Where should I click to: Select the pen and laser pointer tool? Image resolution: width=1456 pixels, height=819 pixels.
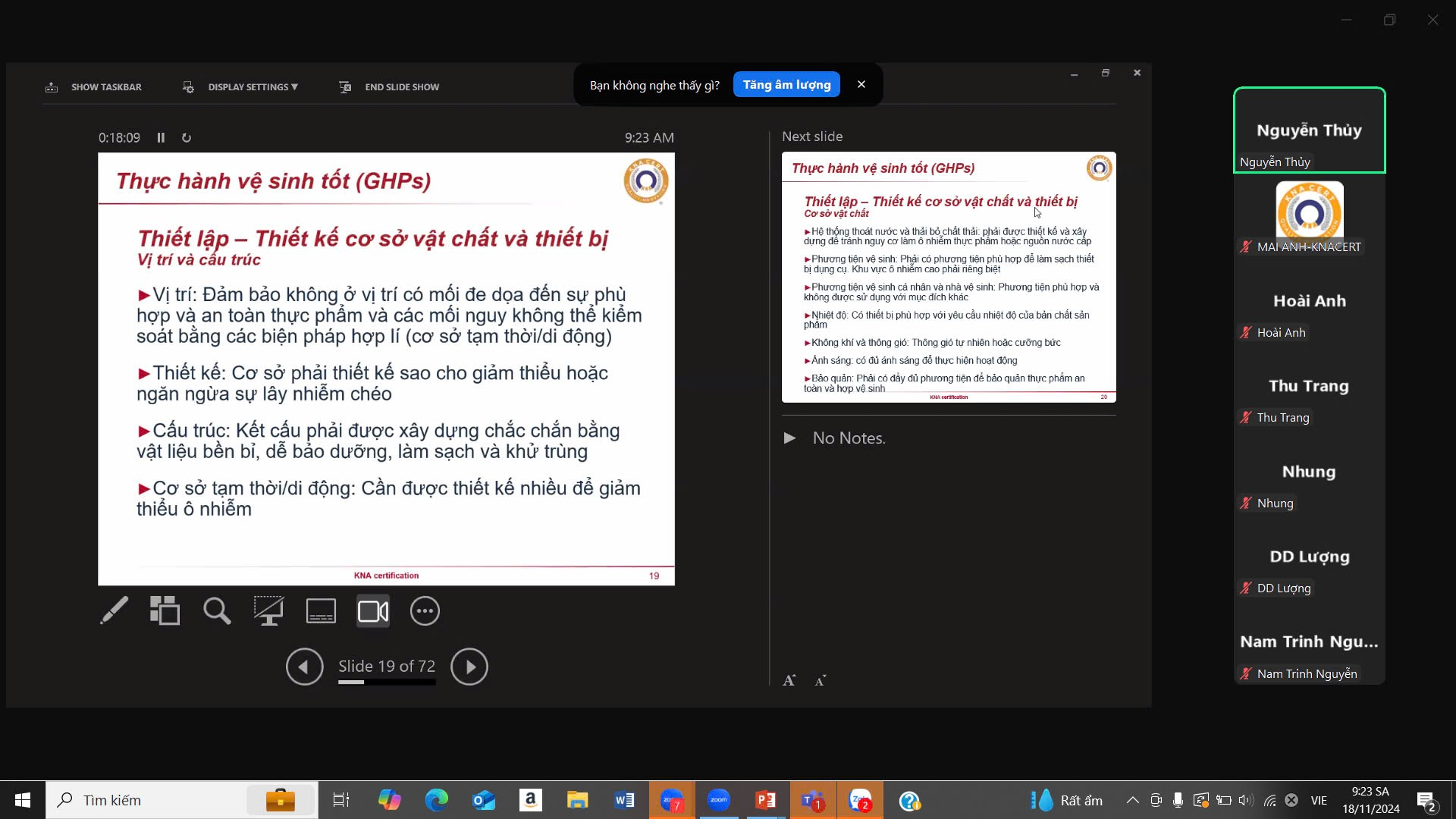(x=115, y=610)
